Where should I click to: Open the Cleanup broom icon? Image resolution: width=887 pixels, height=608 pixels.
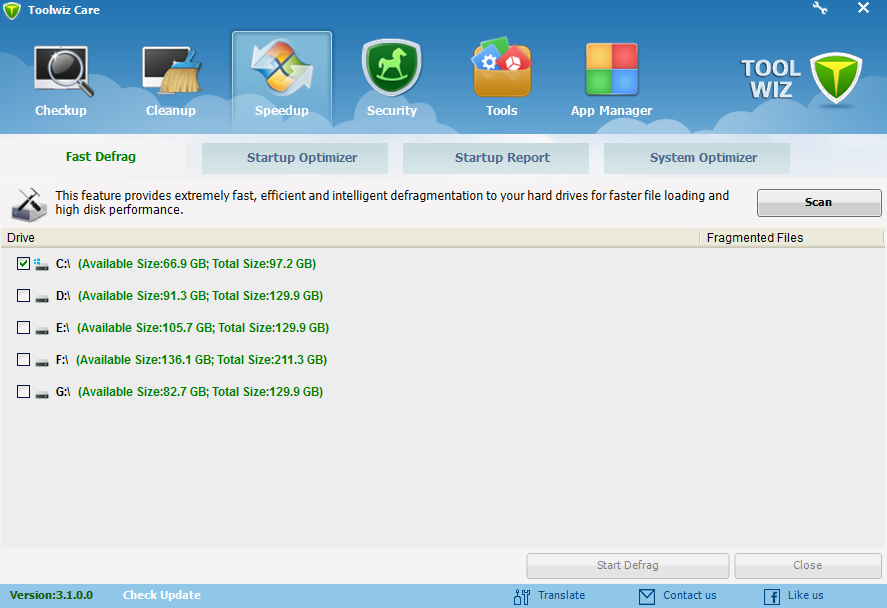pyautogui.click(x=171, y=71)
